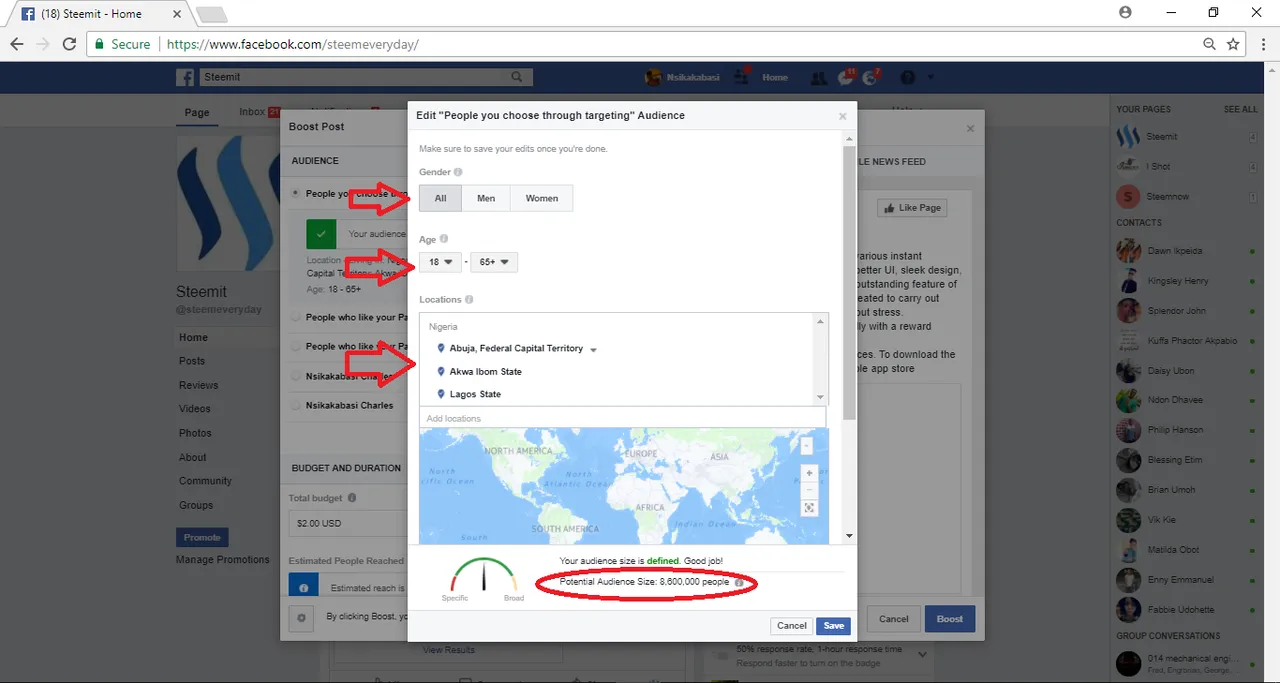1280x683 pixels.
Task: Select 'People you choose' radio in Boost Post
Action: (x=295, y=193)
